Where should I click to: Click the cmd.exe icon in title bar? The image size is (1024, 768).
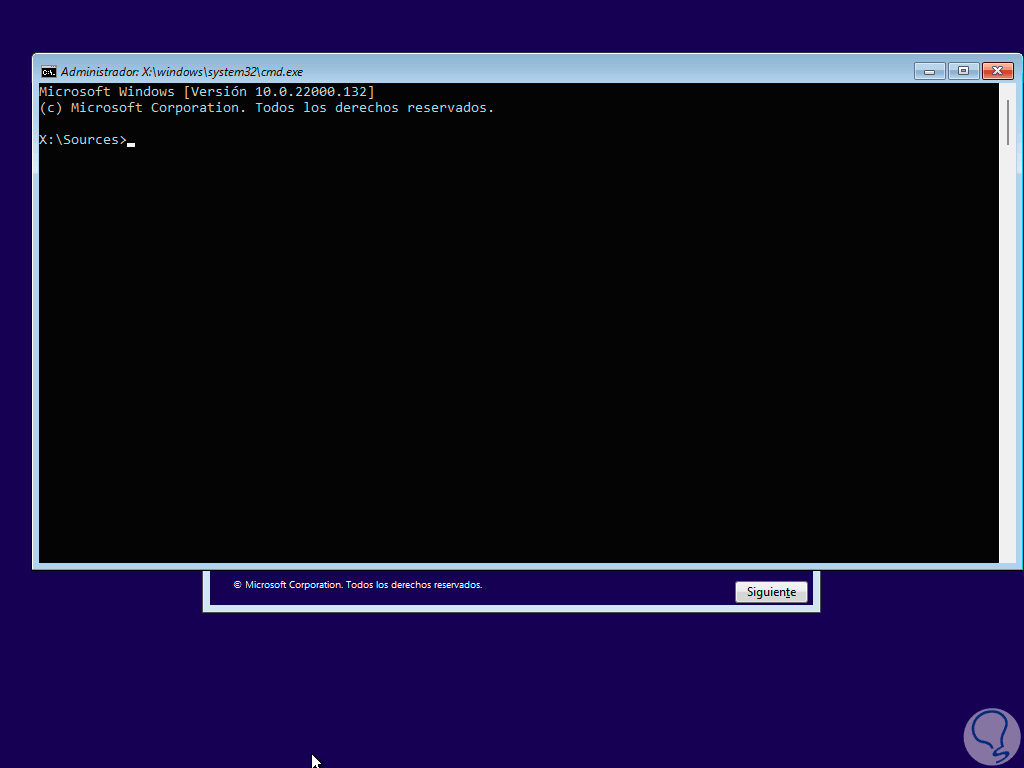click(x=48, y=72)
